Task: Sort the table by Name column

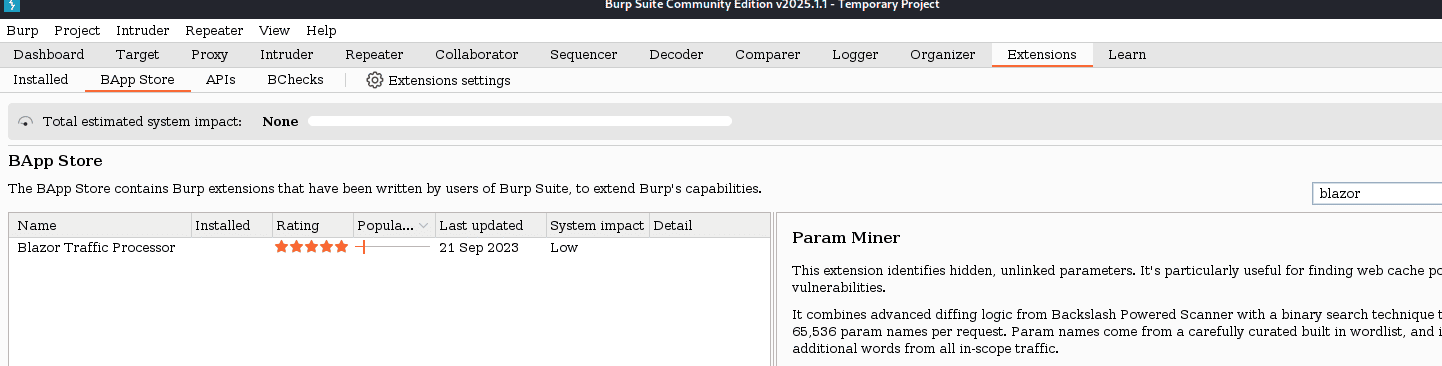Action: click(100, 226)
